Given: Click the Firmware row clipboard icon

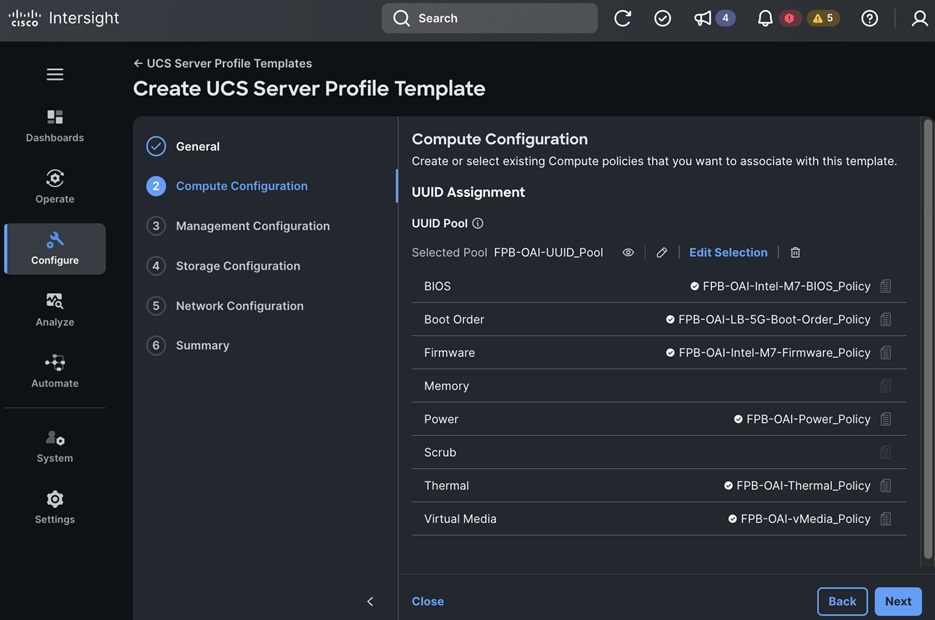Looking at the screenshot, I should tap(886, 353).
